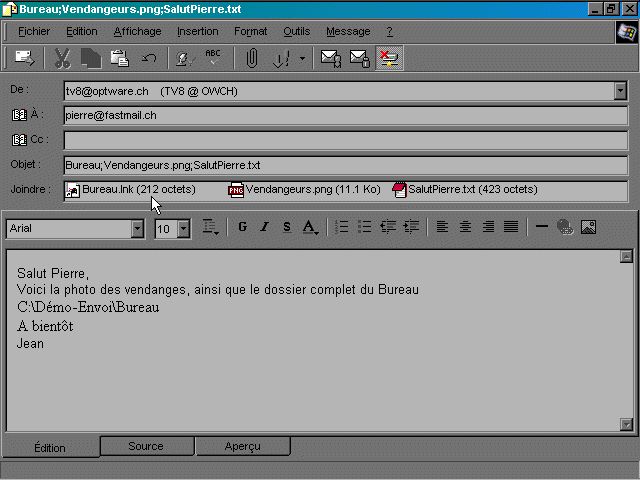Viewport: 640px width, 480px height.
Task: Open the font color picker
Action: [310, 227]
